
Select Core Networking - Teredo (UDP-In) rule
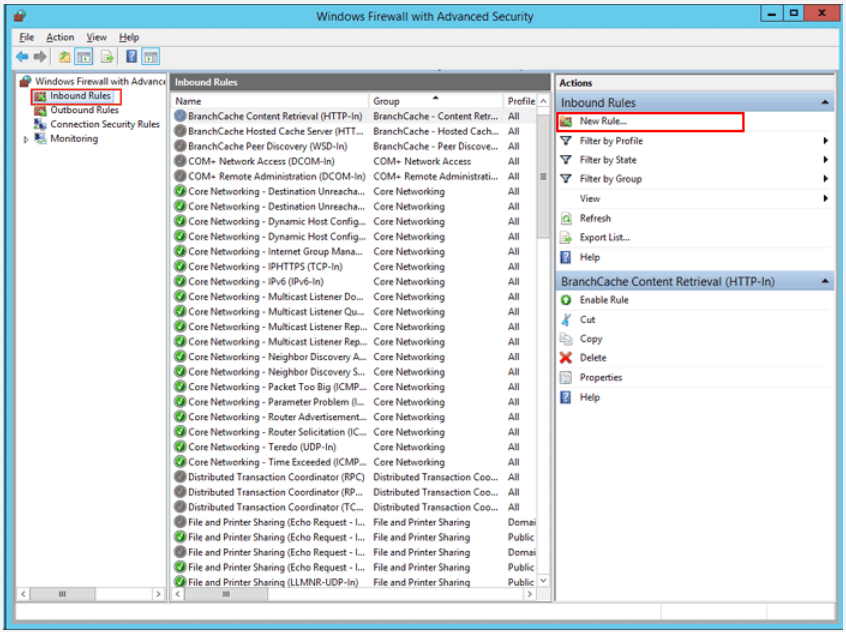click(354, 447)
